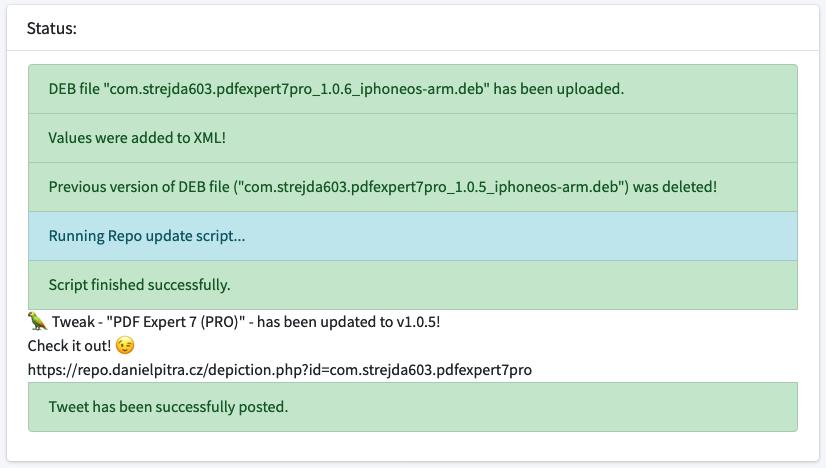
Task: Click the parrot emoji before Tweak
Action: tap(38, 322)
